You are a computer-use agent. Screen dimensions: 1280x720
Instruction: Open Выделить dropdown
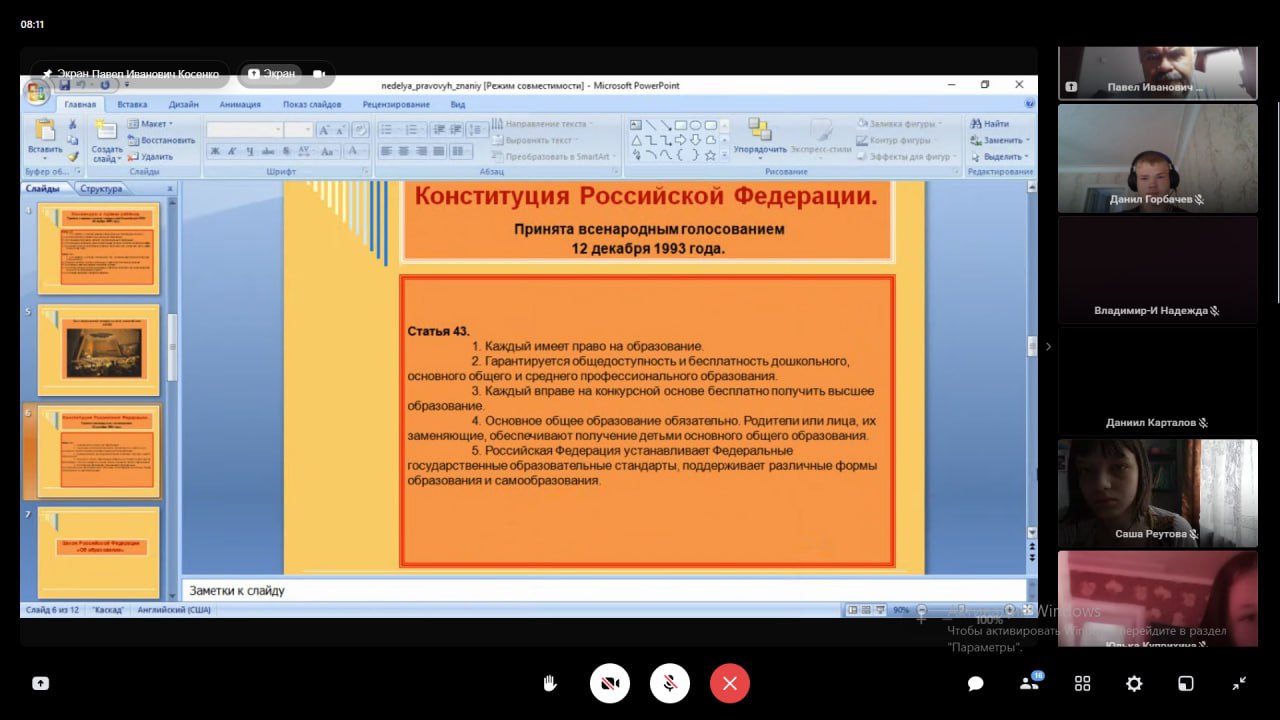pyautogui.click(x=999, y=156)
